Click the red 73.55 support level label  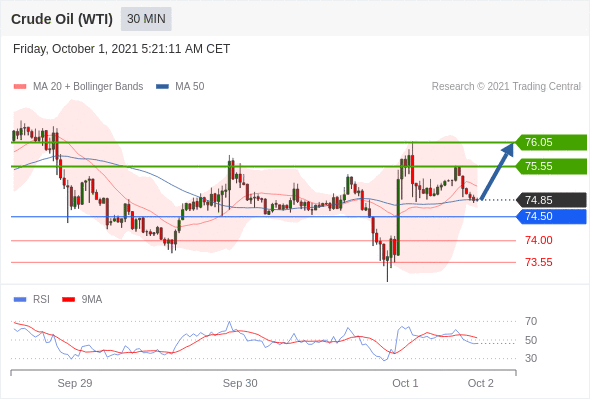538,262
